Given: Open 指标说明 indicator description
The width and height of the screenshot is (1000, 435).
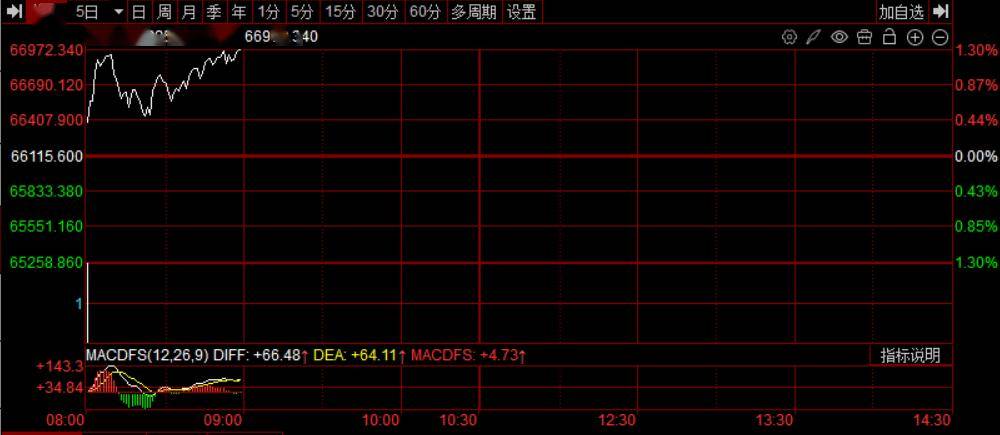Looking at the screenshot, I should pos(910,356).
